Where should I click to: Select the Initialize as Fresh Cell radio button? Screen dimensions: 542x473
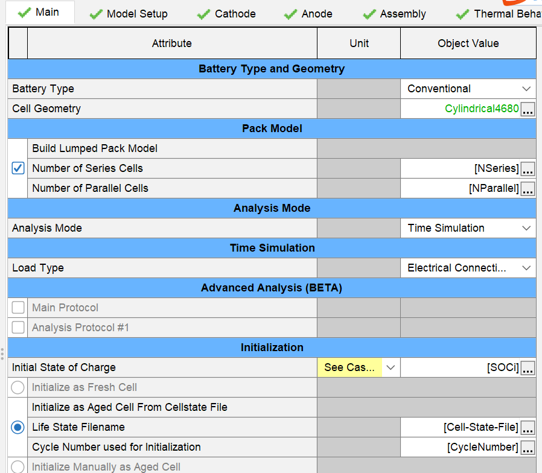[18, 387]
